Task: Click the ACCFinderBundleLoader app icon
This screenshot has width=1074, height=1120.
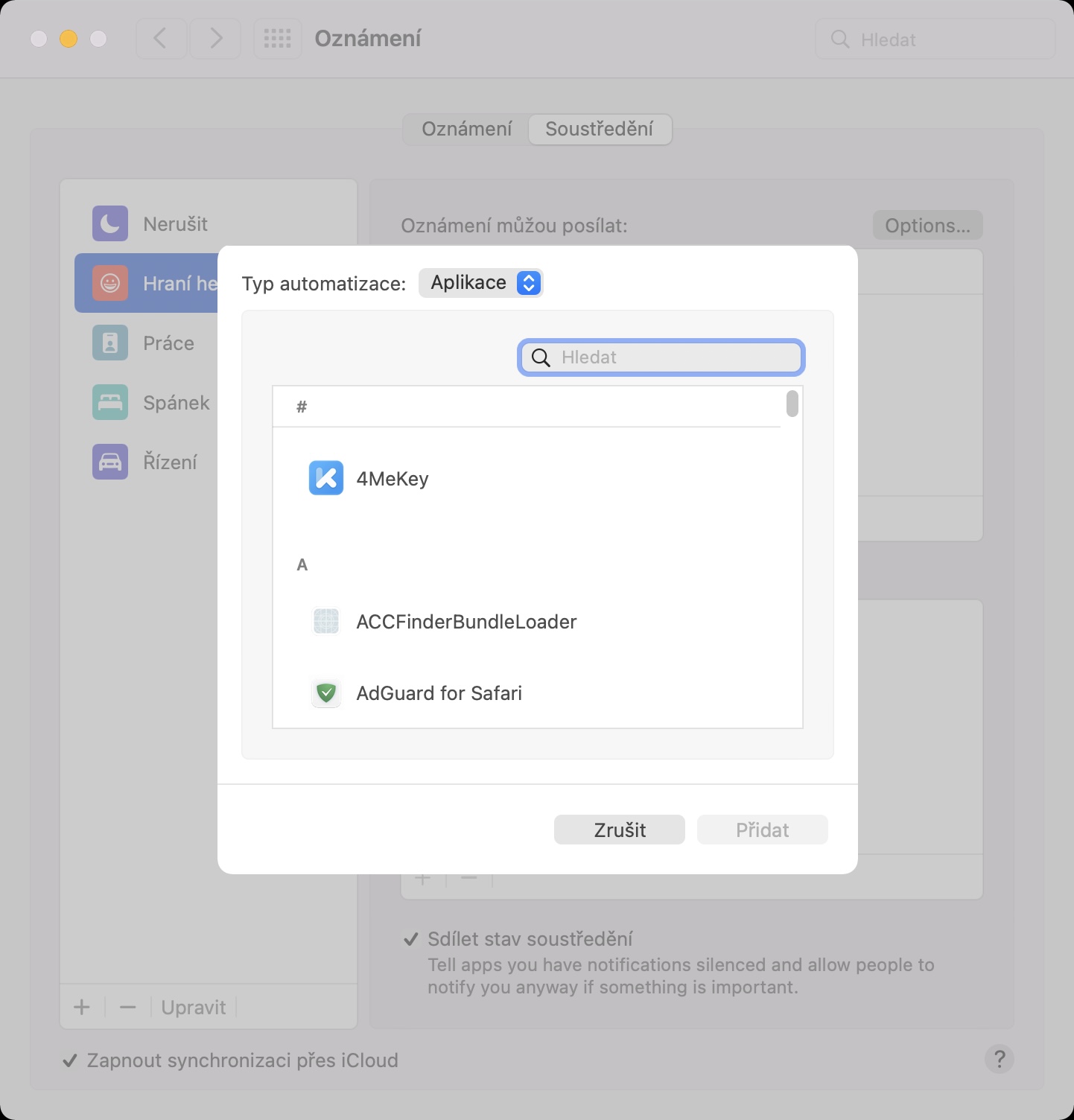Action: click(326, 621)
